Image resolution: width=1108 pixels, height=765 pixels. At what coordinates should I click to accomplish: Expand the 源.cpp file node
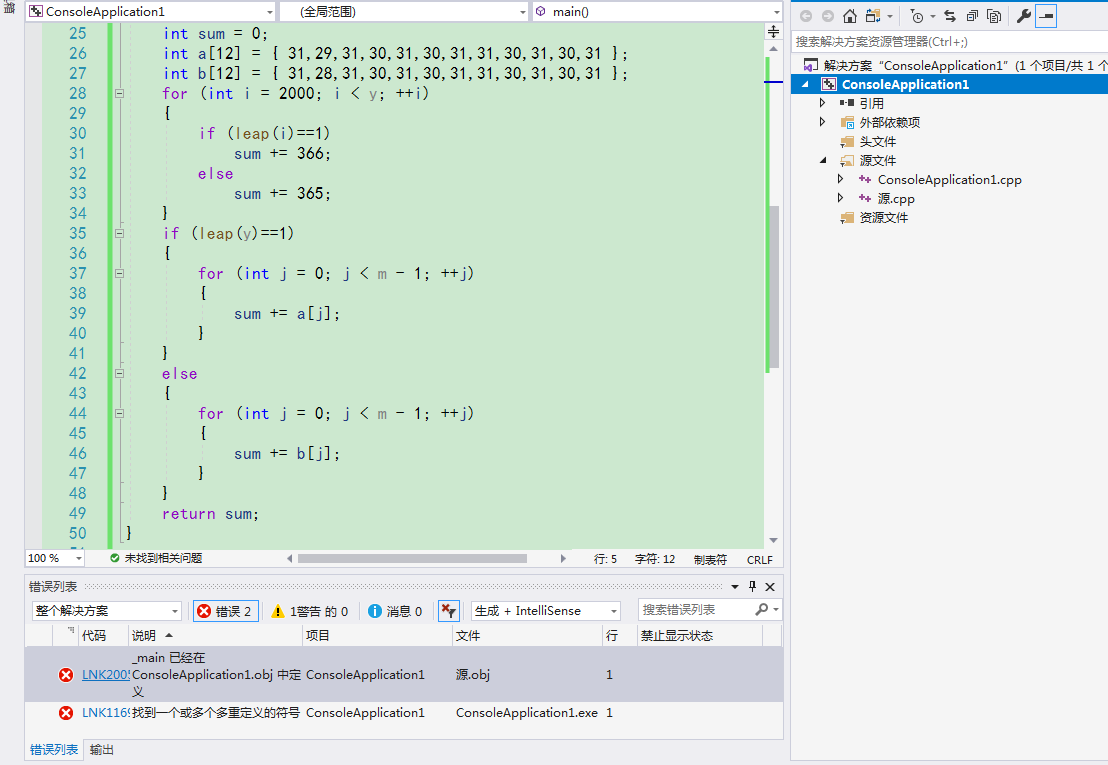pyautogui.click(x=840, y=198)
